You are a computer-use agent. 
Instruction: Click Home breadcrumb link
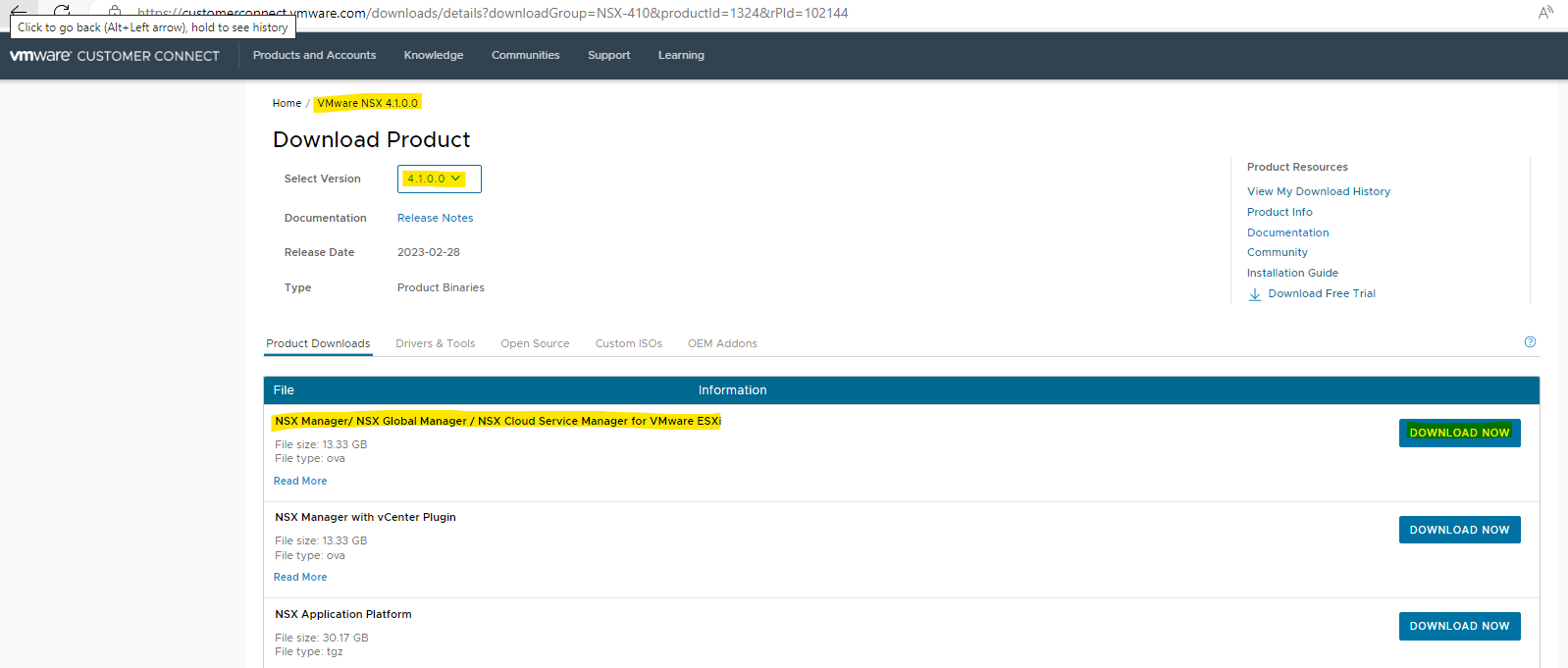[287, 103]
